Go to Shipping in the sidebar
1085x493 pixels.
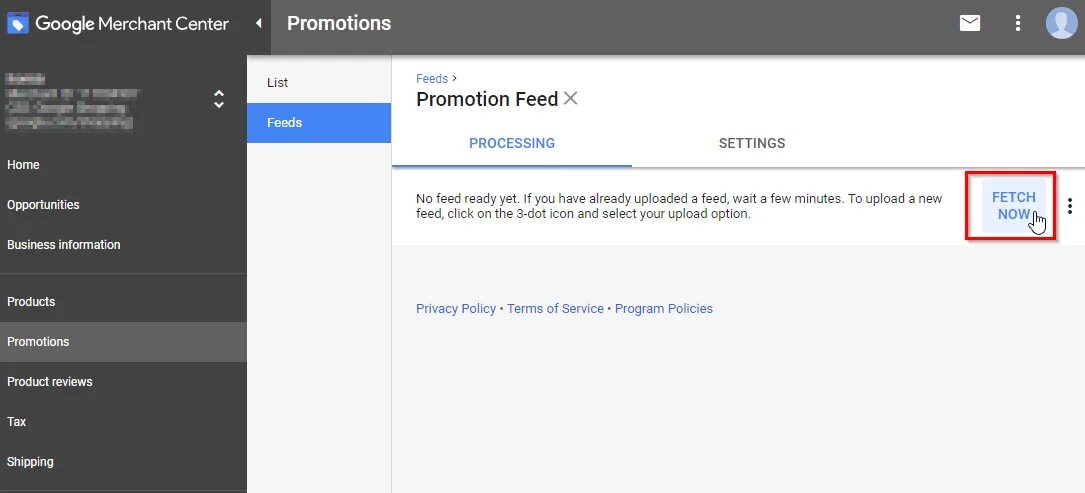click(x=30, y=462)
